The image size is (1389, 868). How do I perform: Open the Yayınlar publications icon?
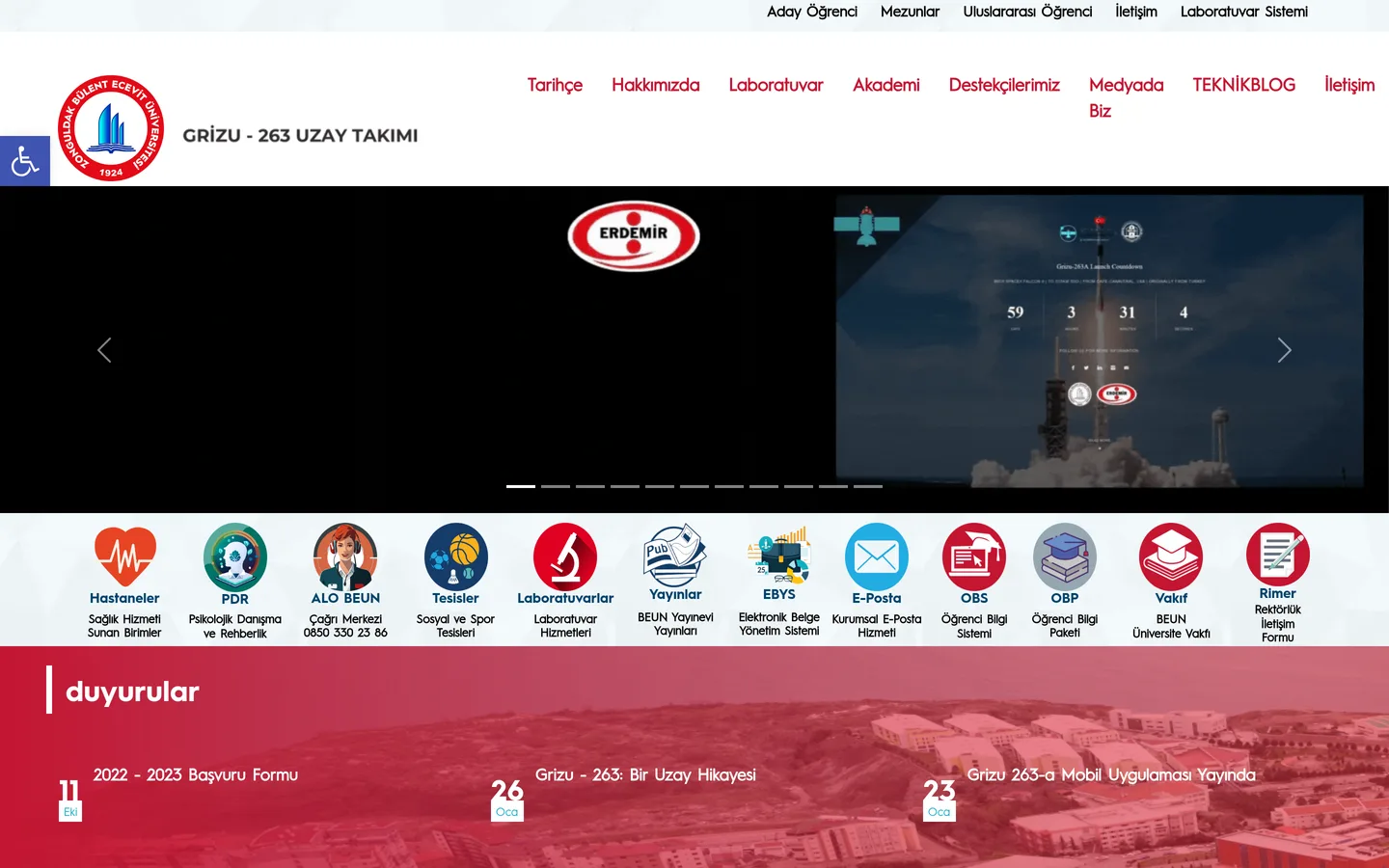[675, 555]
